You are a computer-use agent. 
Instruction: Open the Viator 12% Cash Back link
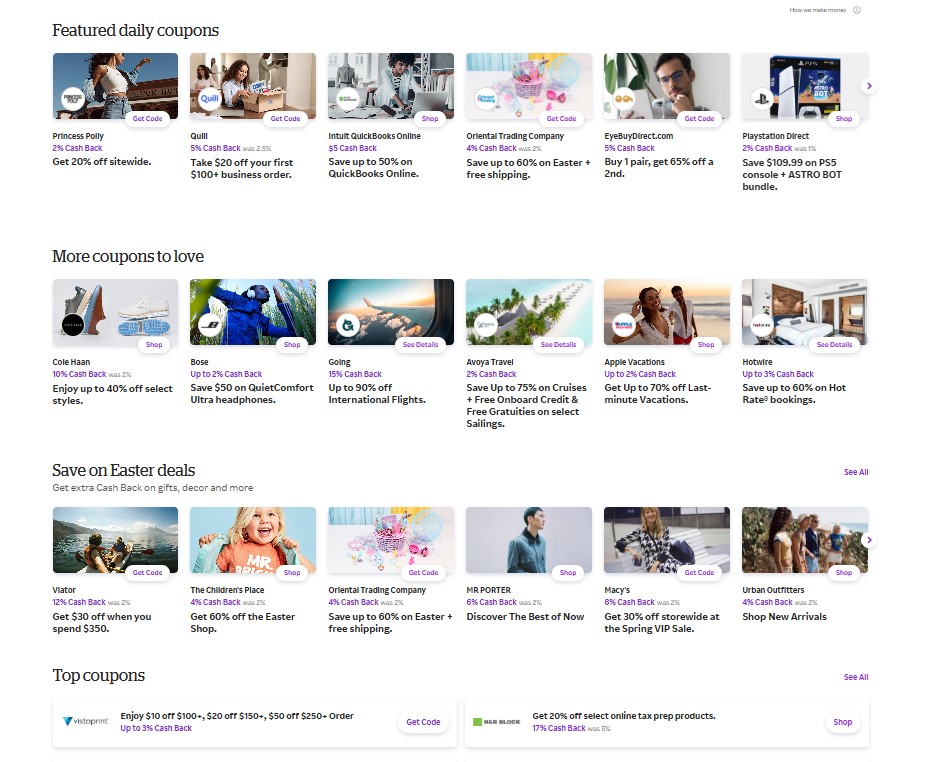pos(79,602)
